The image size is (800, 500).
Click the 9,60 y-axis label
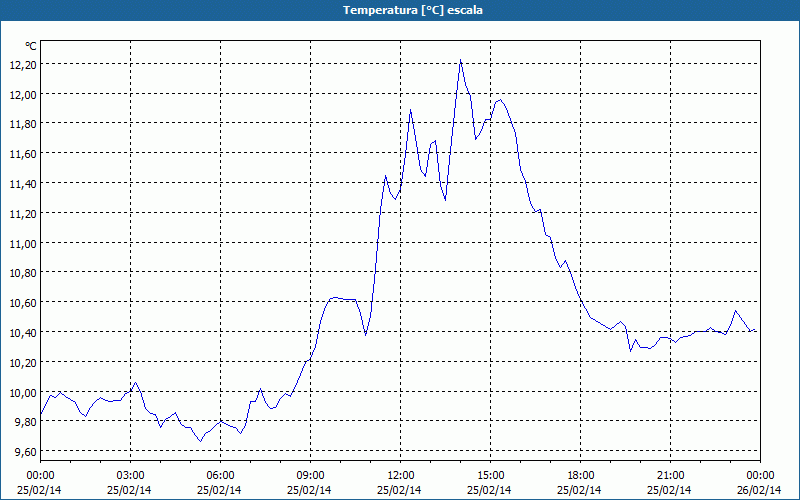pyautogui.click(x=26, y=452)
